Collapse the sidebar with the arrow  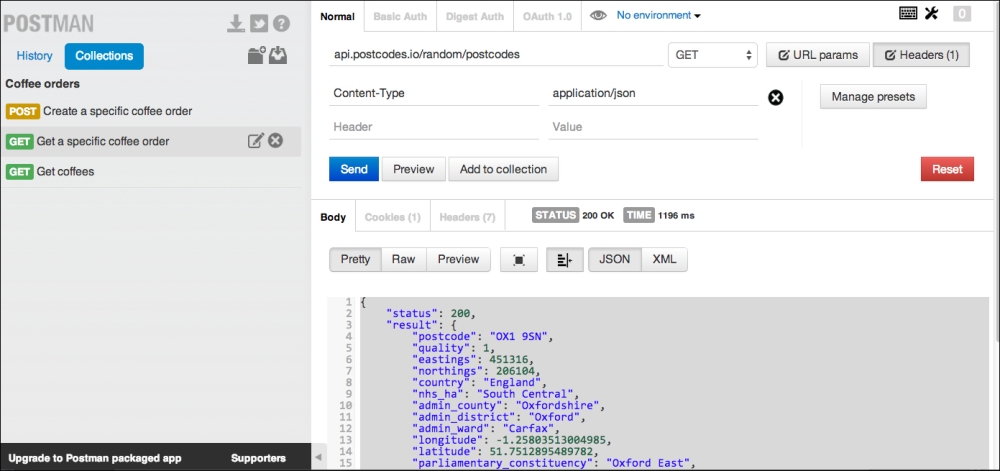click(x=318, y=458)
